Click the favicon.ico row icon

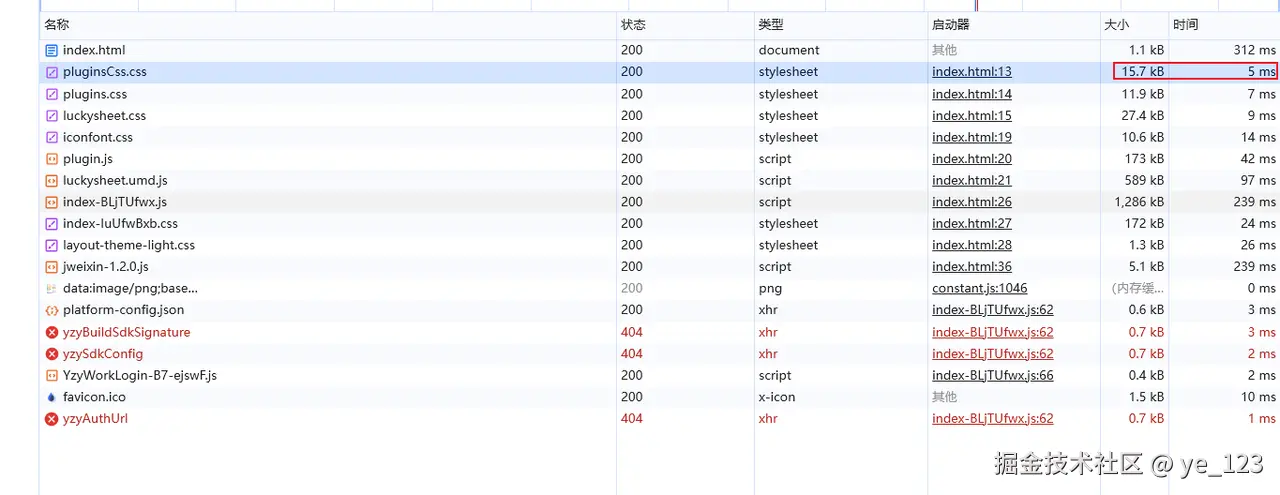[52, 397]
